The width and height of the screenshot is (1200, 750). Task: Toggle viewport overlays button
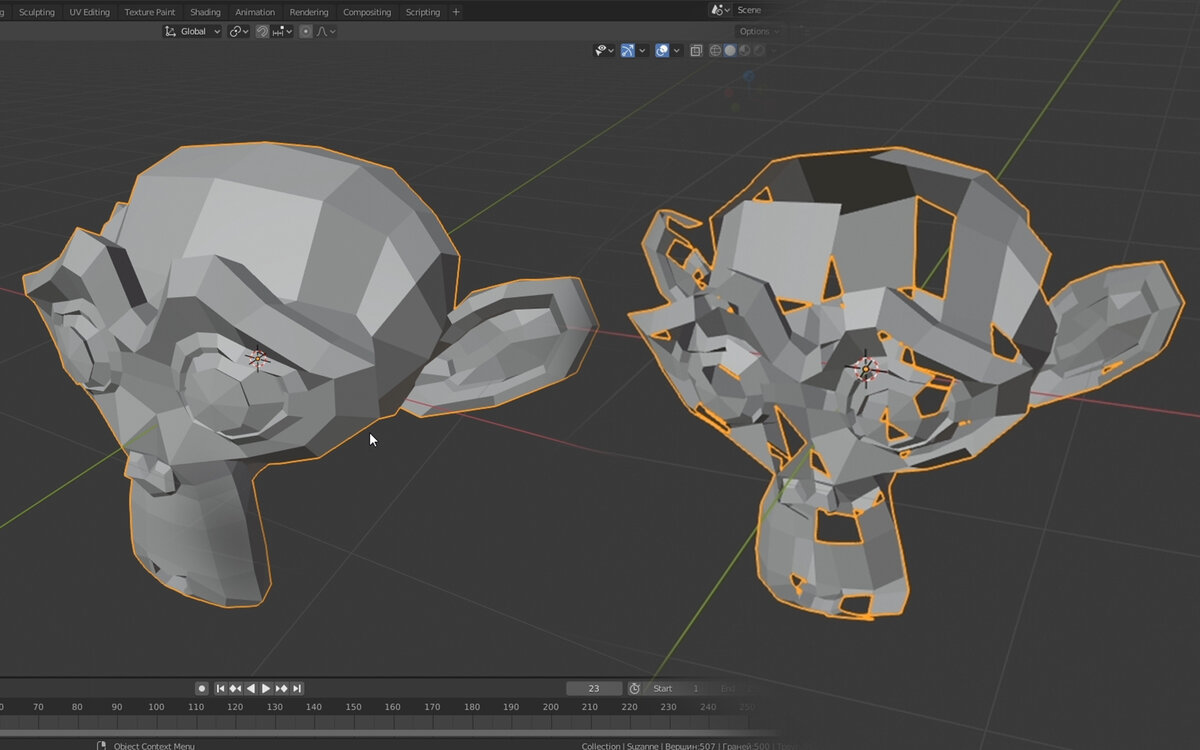(662, 50)
